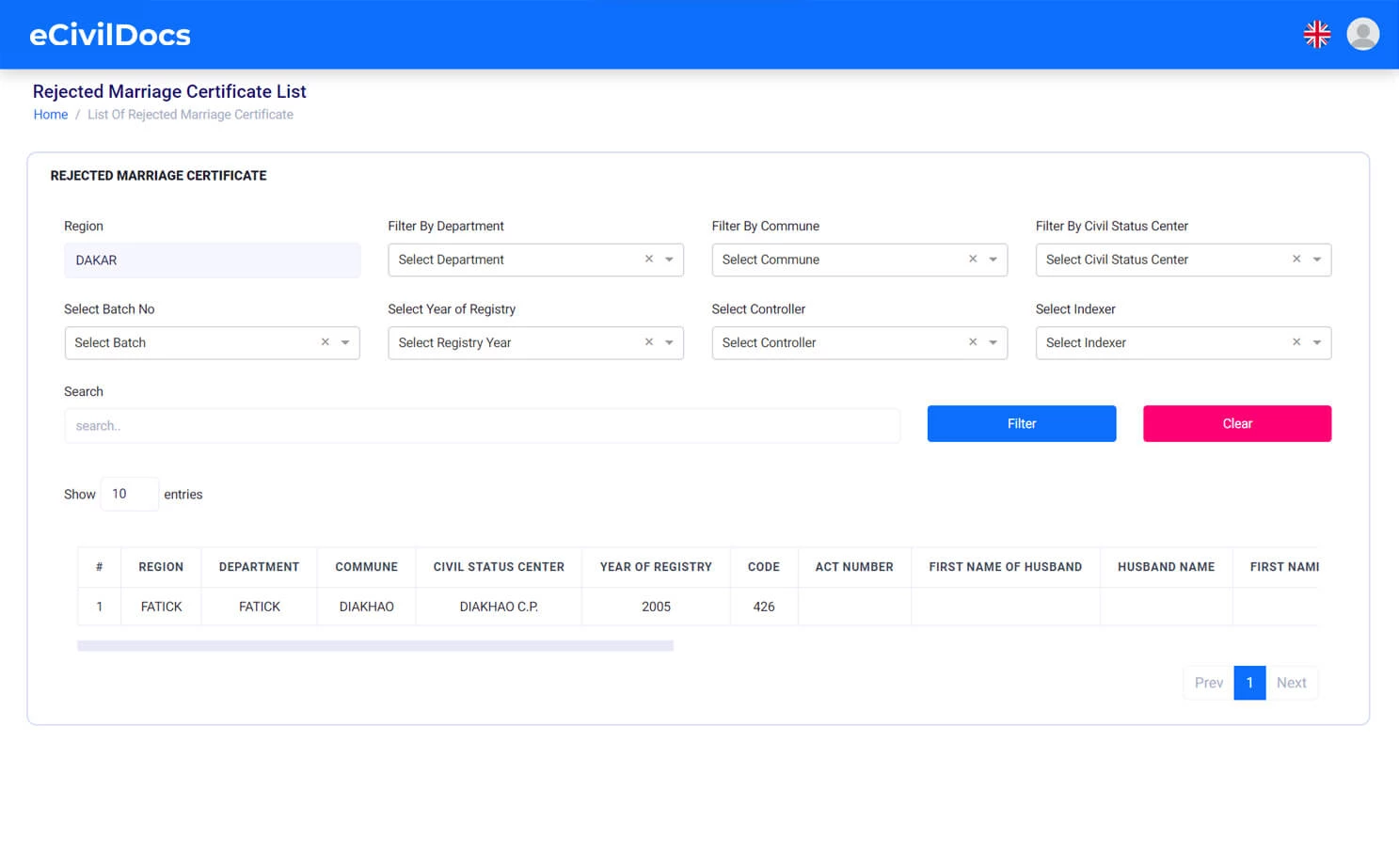This screenshot has height=868, width=1399.
Task: Click inside the search input field
Action: click(x=482, y=425)
